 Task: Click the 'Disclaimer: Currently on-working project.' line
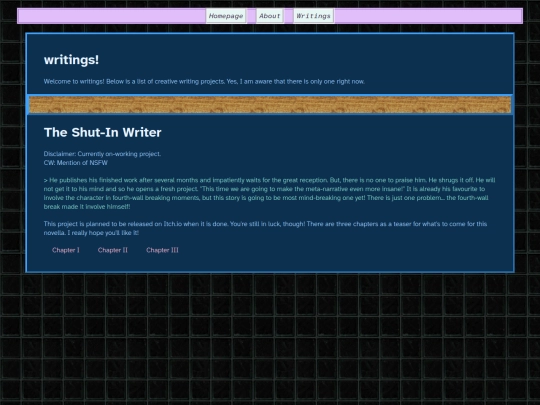pos(102,154)
